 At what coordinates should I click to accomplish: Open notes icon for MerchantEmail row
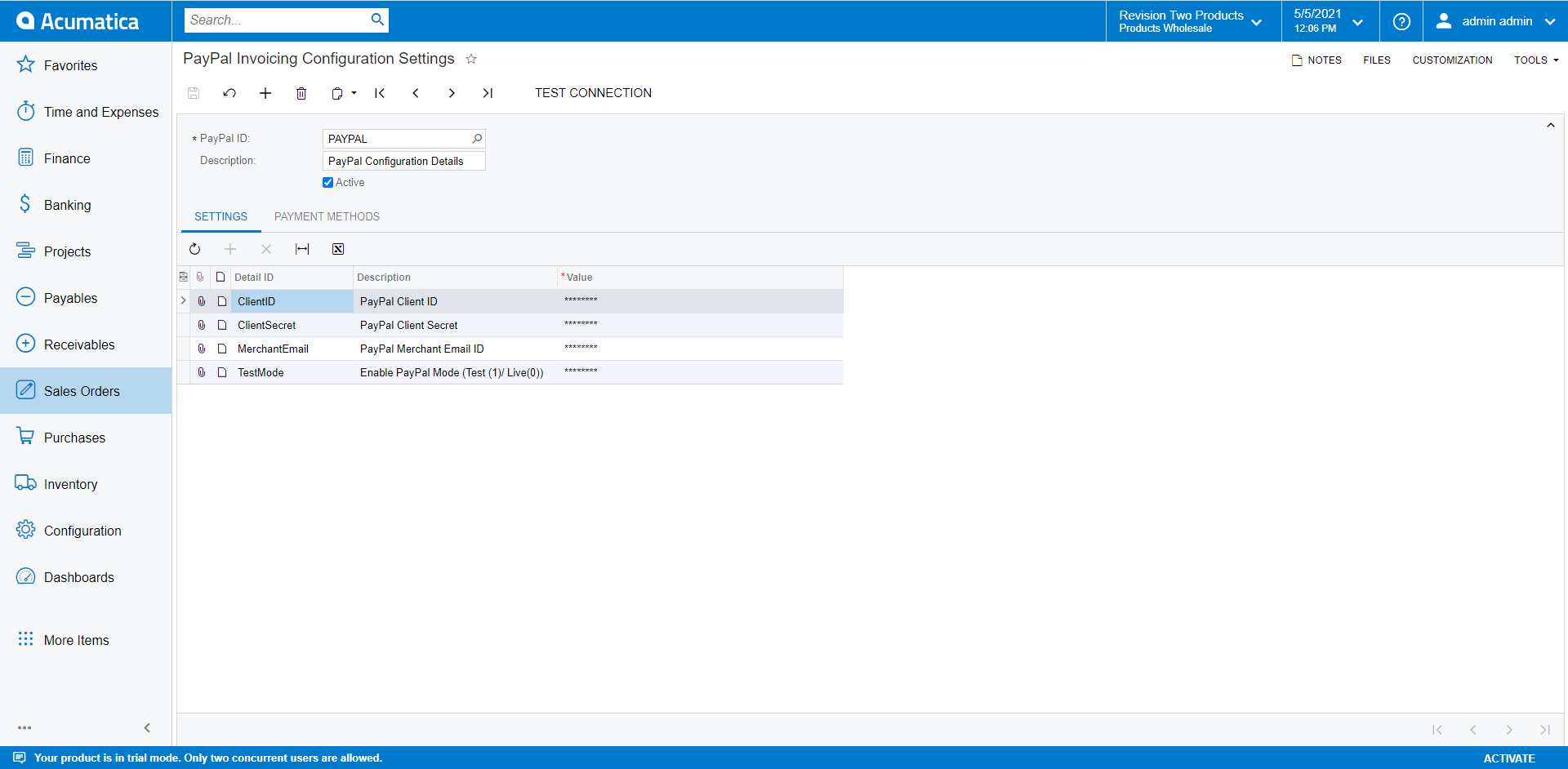[221, 349]
